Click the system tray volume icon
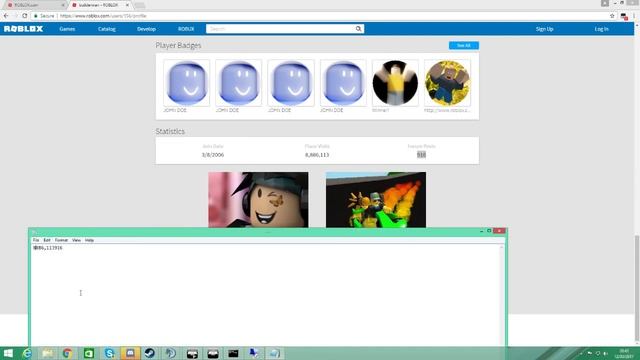 (605, 353)
